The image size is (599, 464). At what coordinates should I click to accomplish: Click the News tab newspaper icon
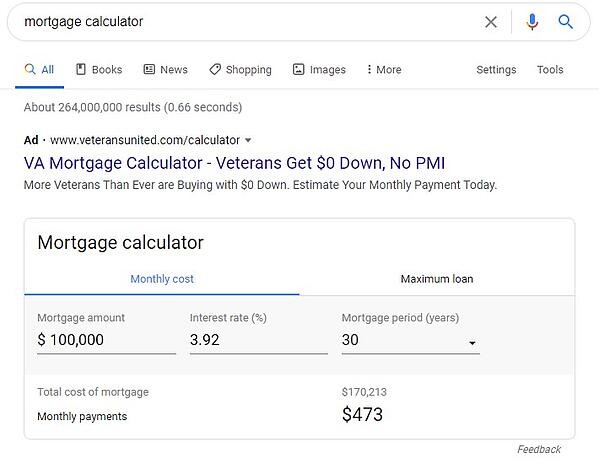pyautogui.click(x=149, y=69)
